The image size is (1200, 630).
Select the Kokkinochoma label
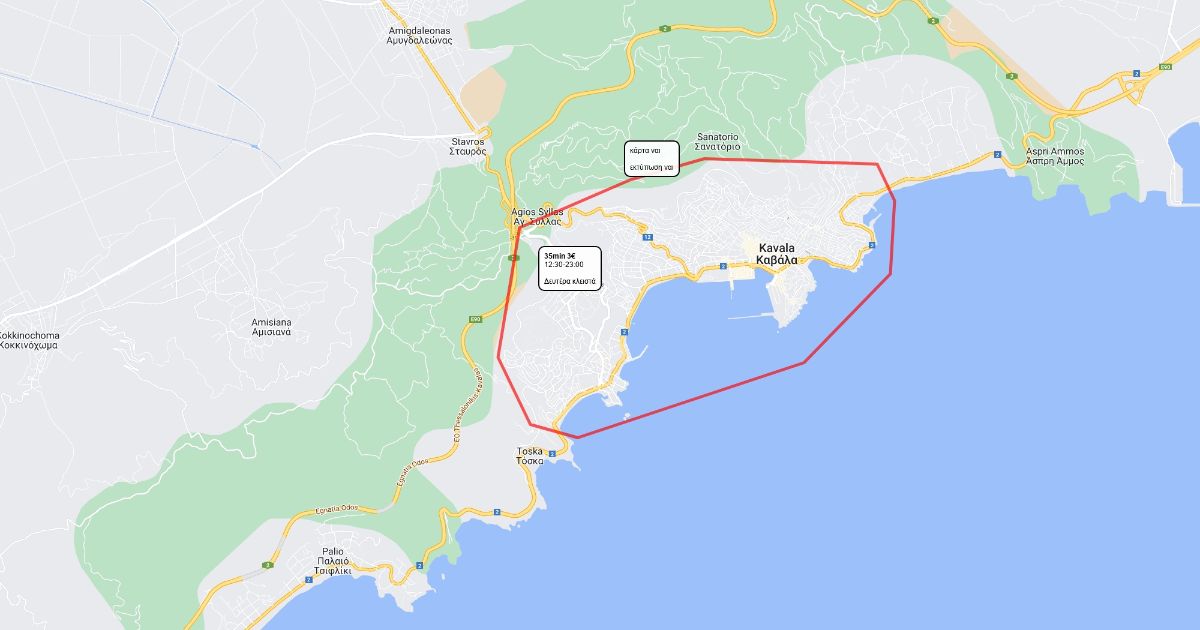29,340
